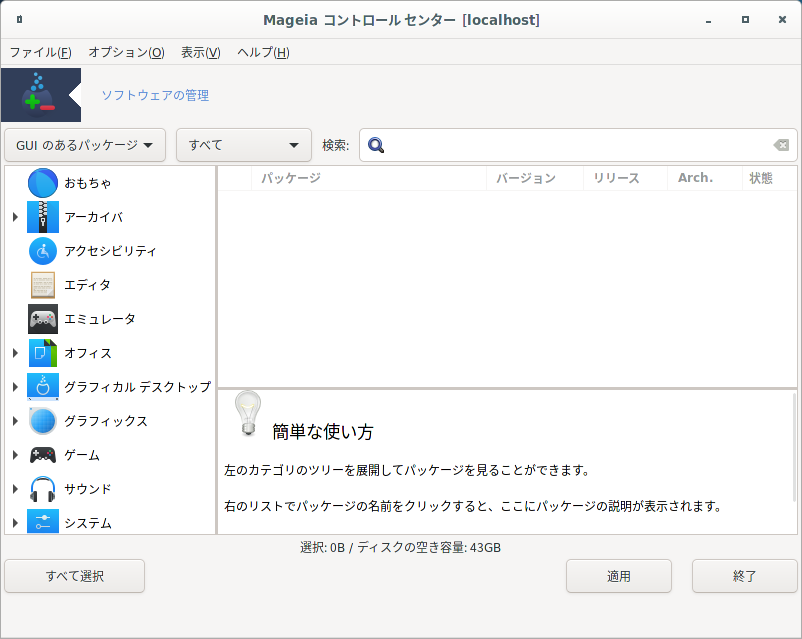Click the software management header icon

[x=41, y=95]
